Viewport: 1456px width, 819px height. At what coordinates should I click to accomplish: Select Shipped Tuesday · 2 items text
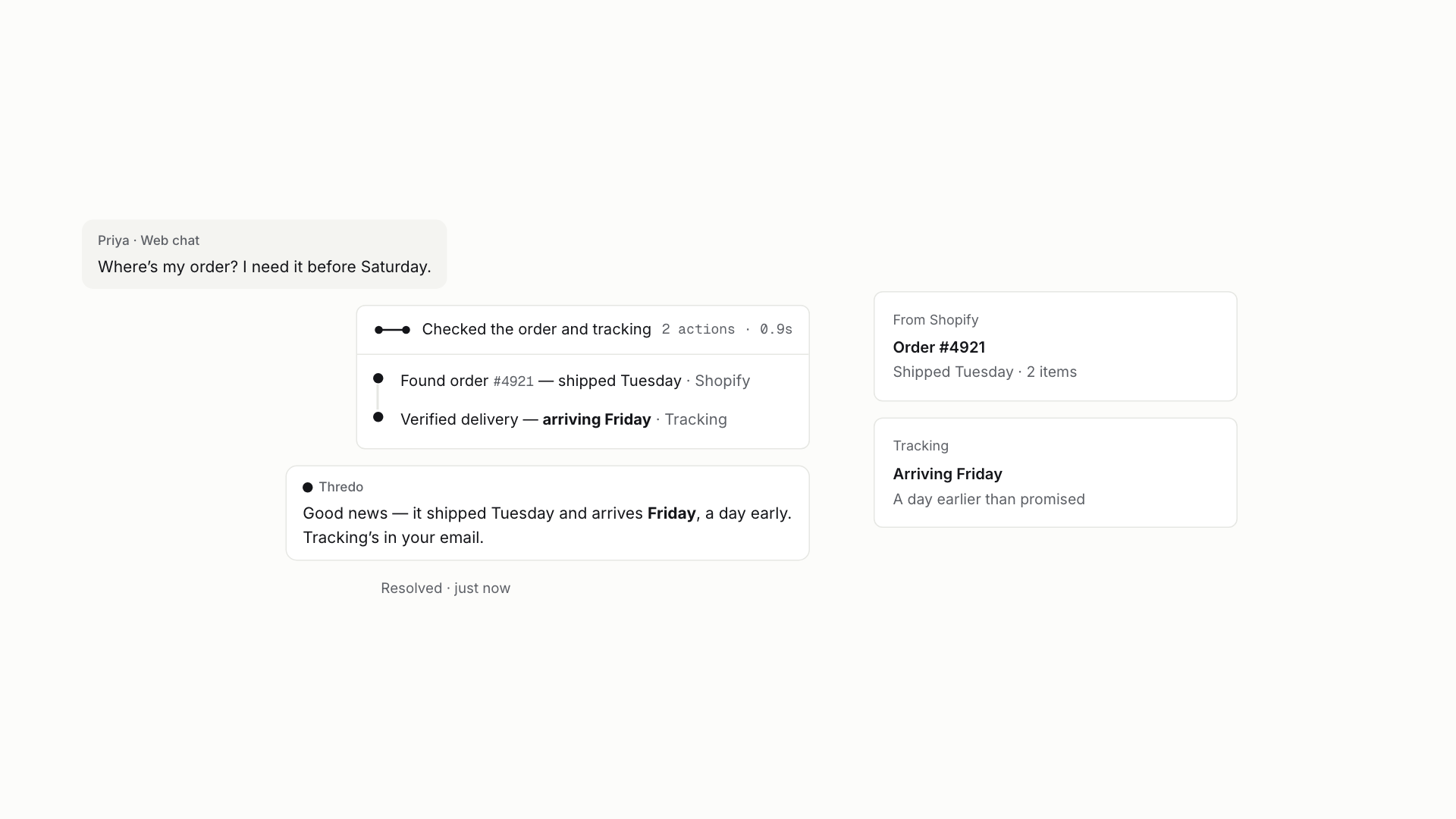pyautogui.click(x=984, y=372)
